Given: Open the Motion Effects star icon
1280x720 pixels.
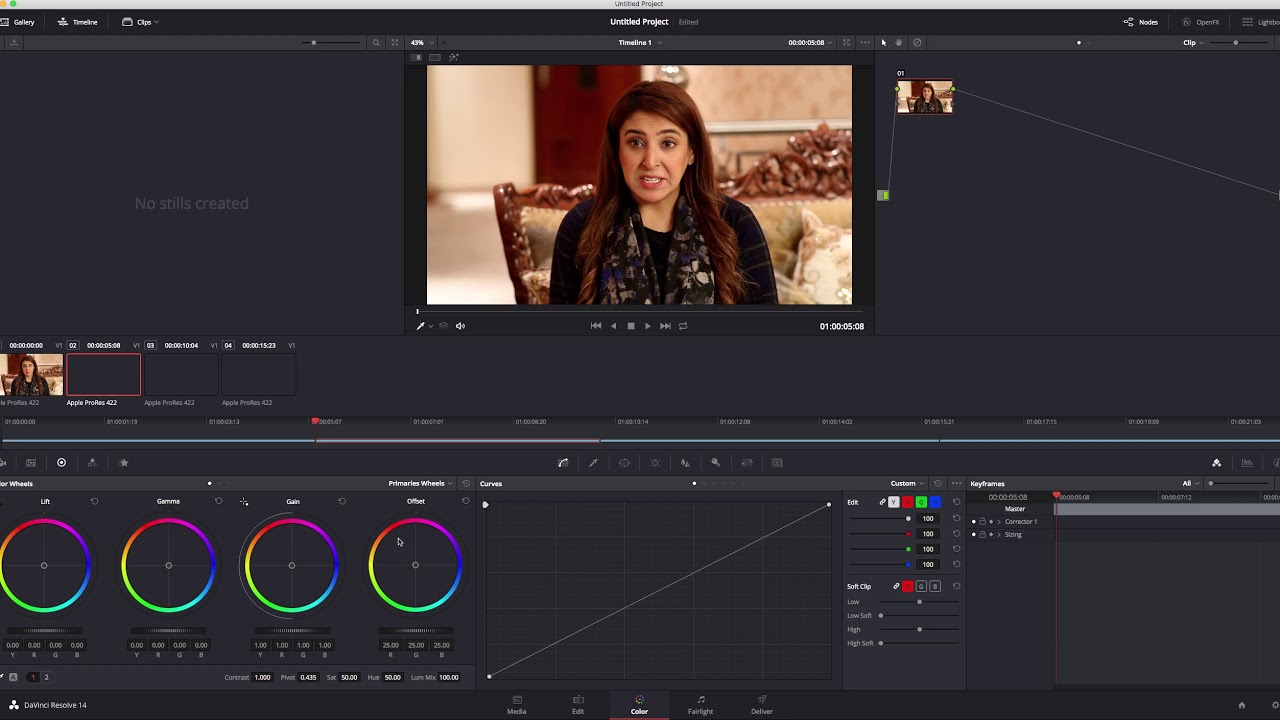Looking at the screenshot, I should pyautogui.click(x=124, y=463).
